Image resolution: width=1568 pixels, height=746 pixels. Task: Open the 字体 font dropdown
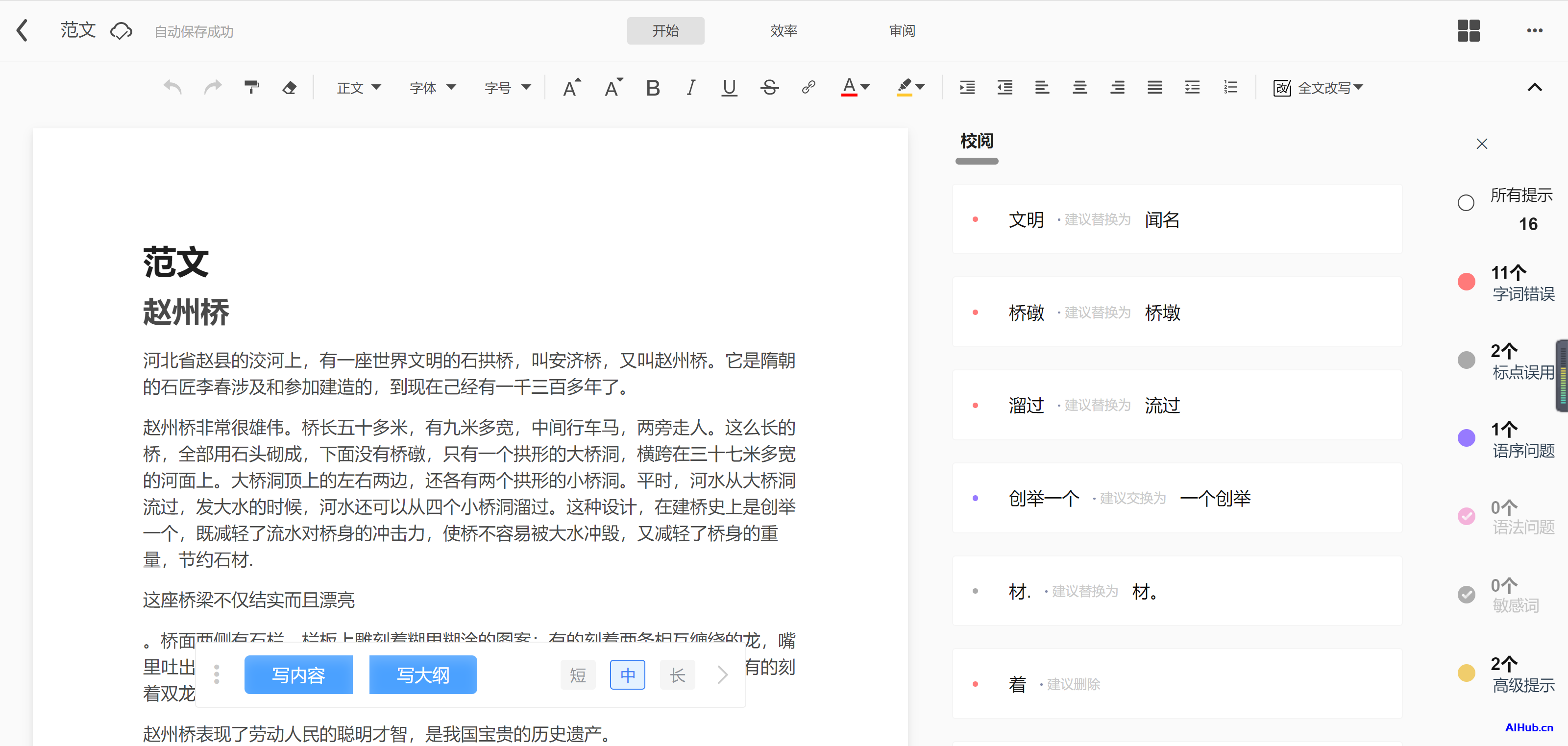[x=432, y=87]
